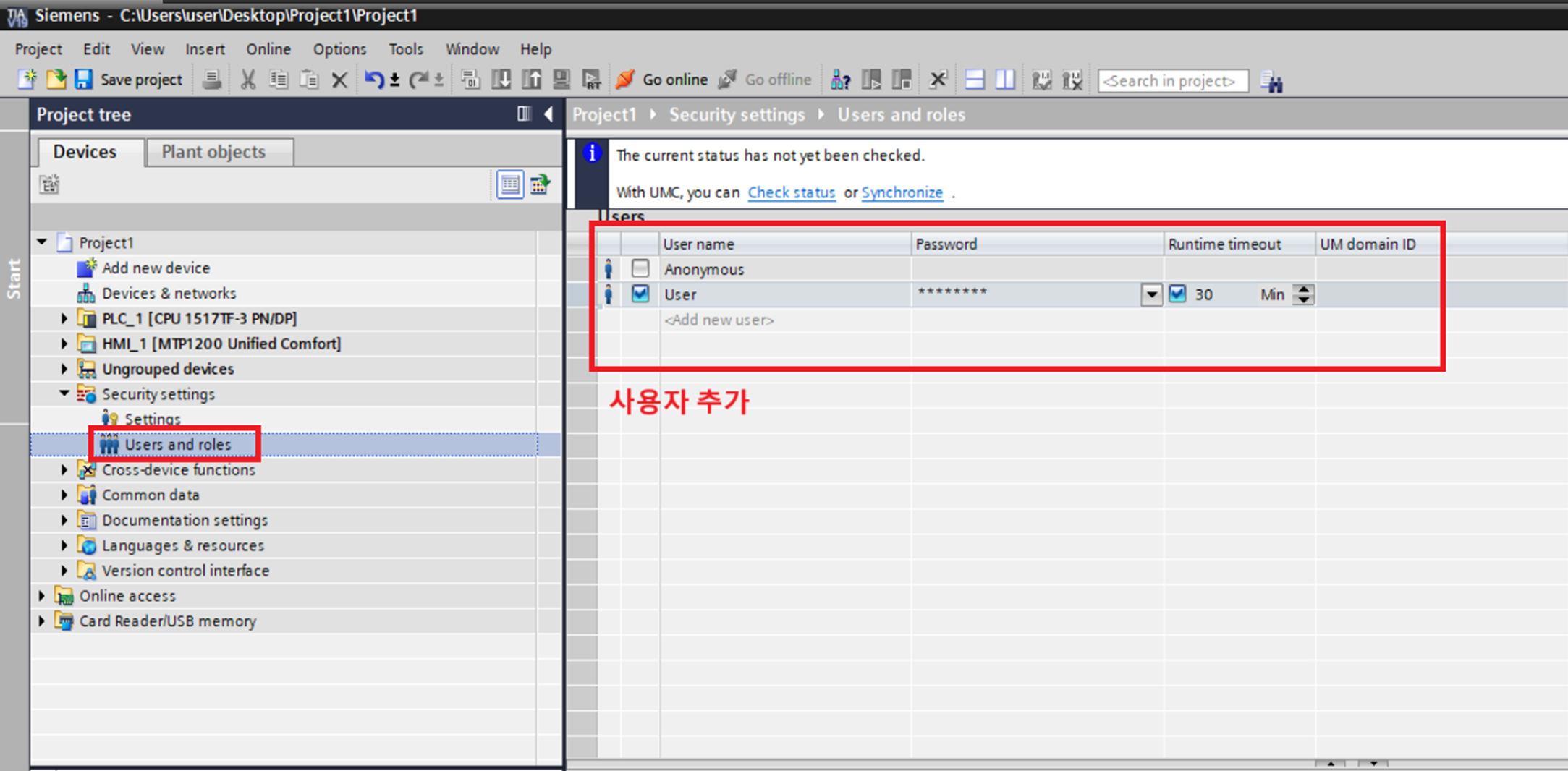Click the Delete X toolbar icon
This screenshot has width=1568, height=771.
pyautogui.click(x=339, y=80)
